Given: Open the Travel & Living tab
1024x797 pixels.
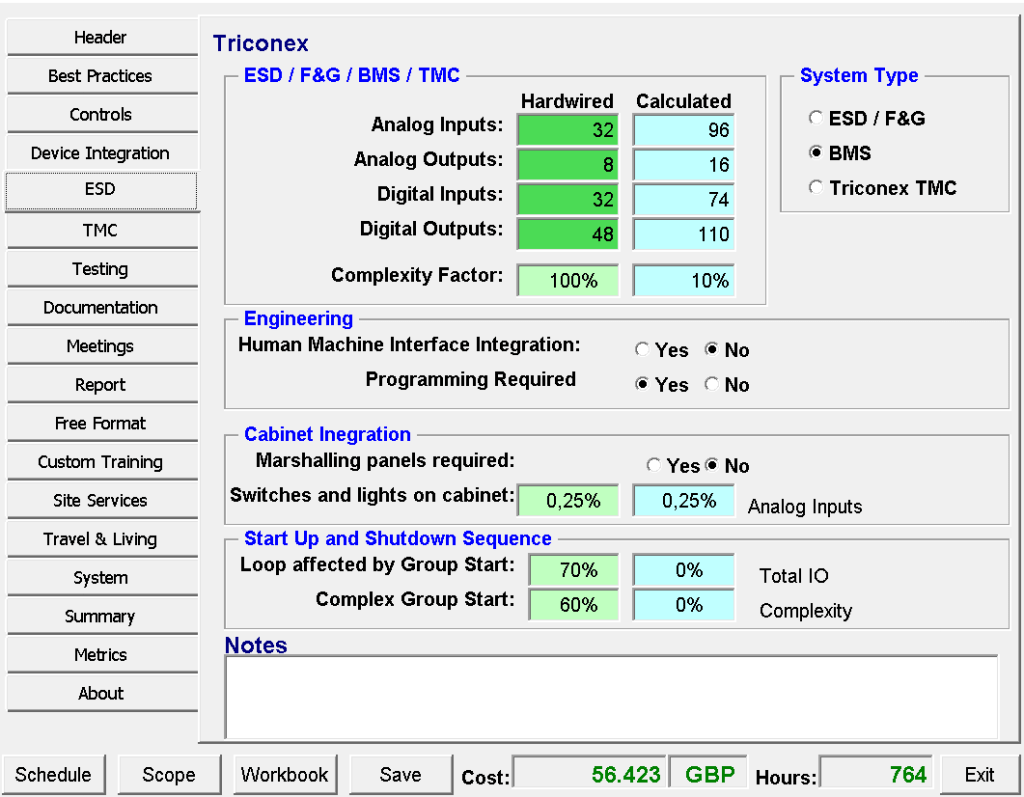Looking at the screenshot, I should click(x=101, y=539).
